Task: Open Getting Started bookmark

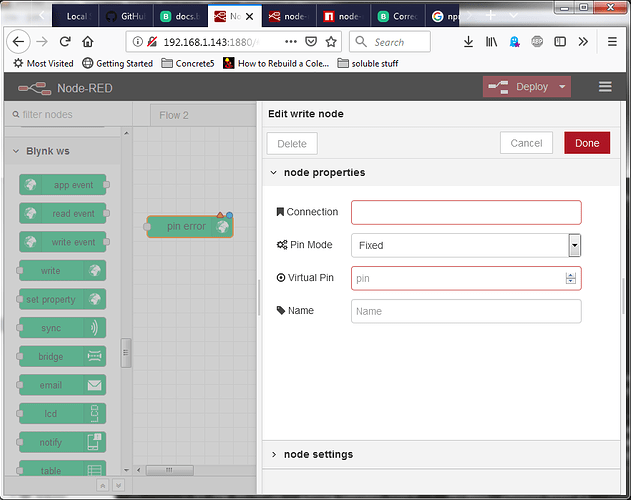Action: [118, 63]
